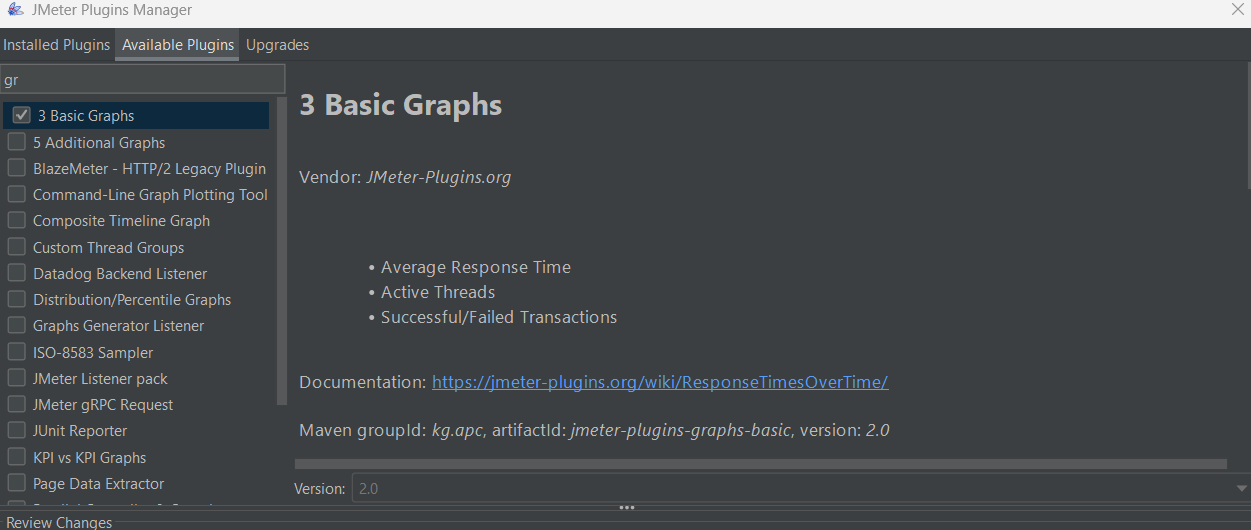Check the Distribution/Percentile Graphs checkbox

pos(16,299)
